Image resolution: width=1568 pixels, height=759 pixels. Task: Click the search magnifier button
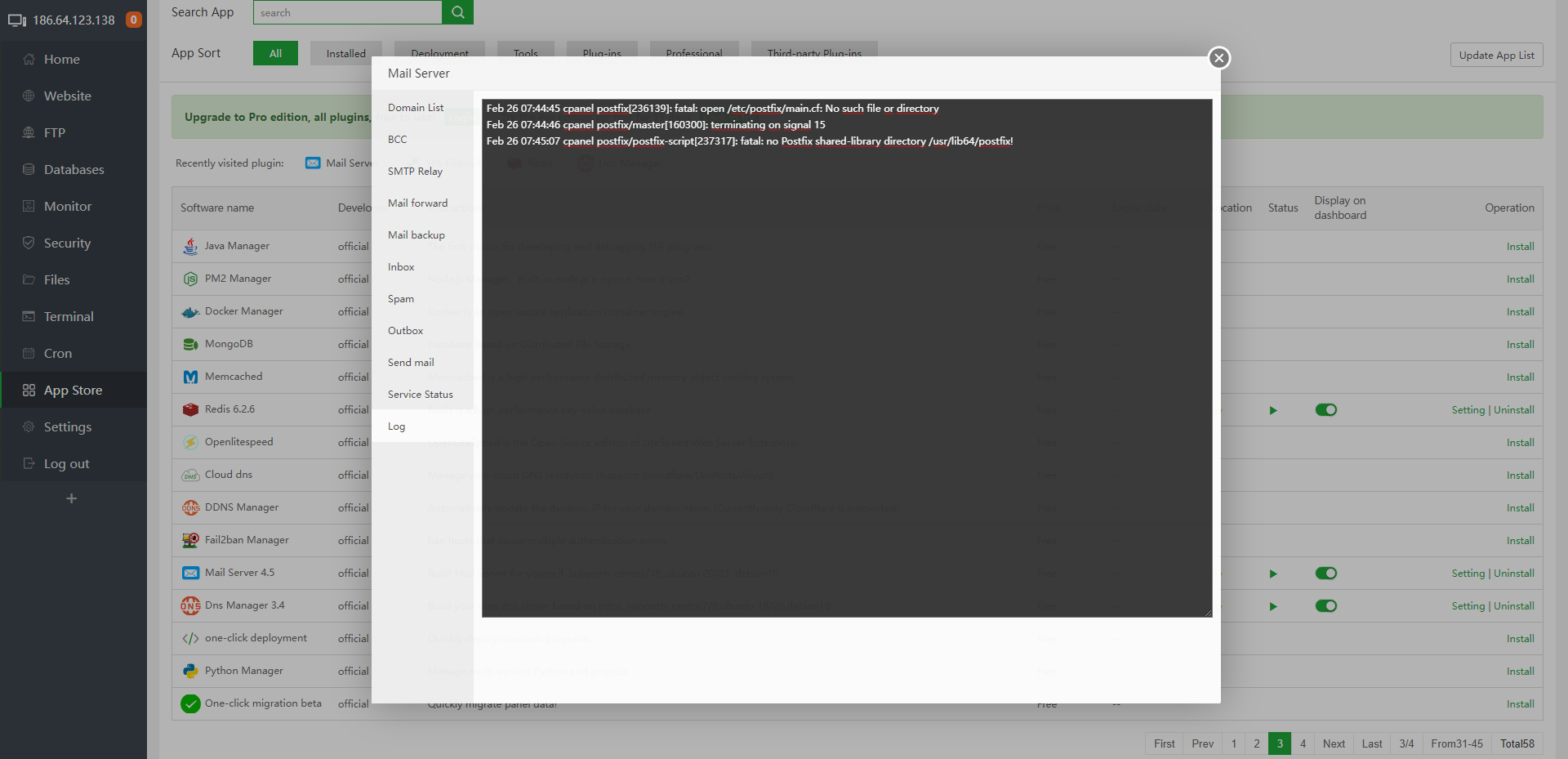pos(457,12)
